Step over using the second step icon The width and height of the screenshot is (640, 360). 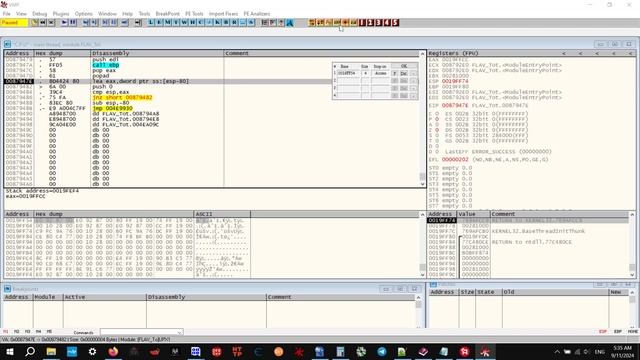point(94,22)
